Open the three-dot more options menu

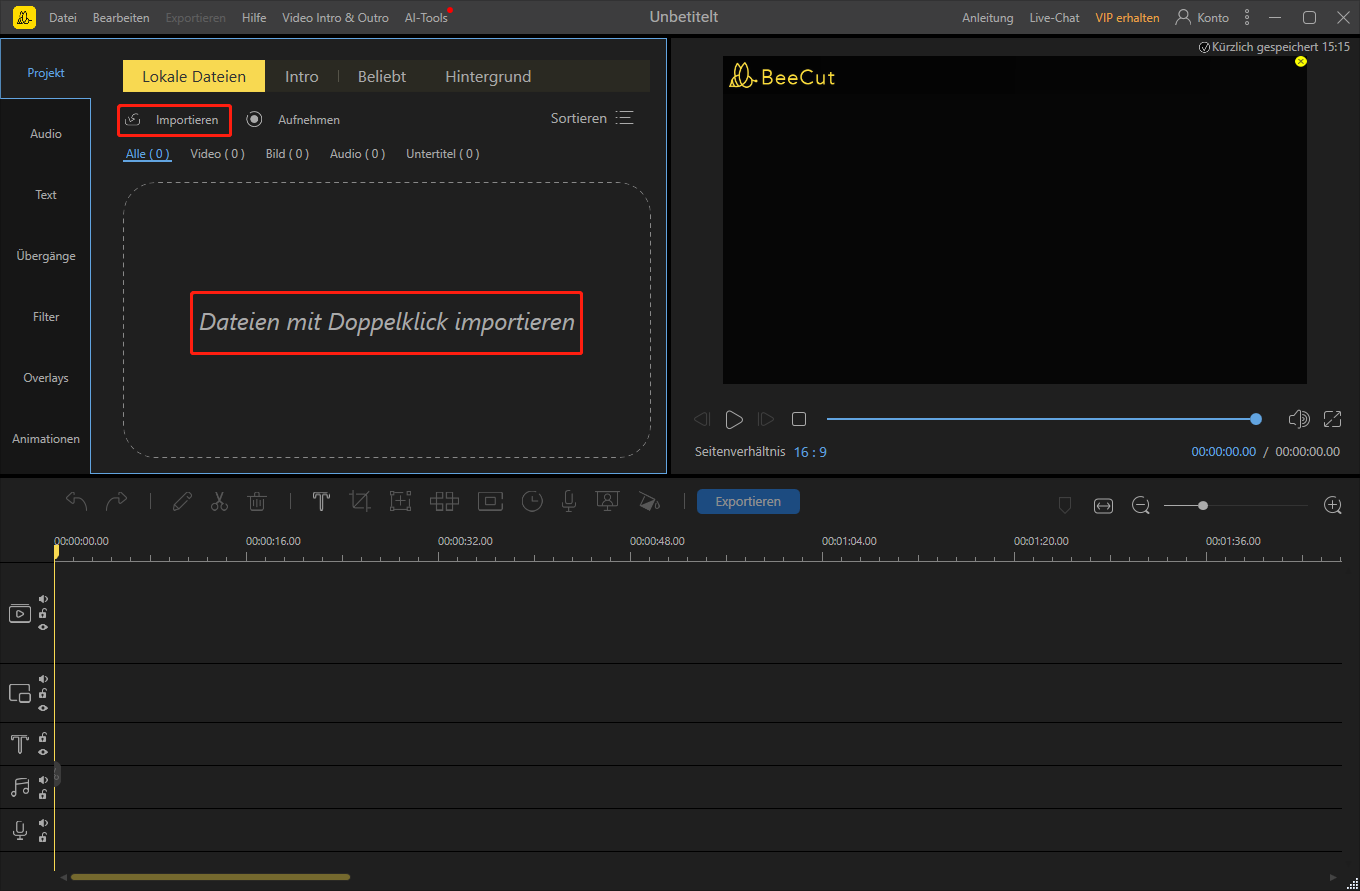(1247, 17)
